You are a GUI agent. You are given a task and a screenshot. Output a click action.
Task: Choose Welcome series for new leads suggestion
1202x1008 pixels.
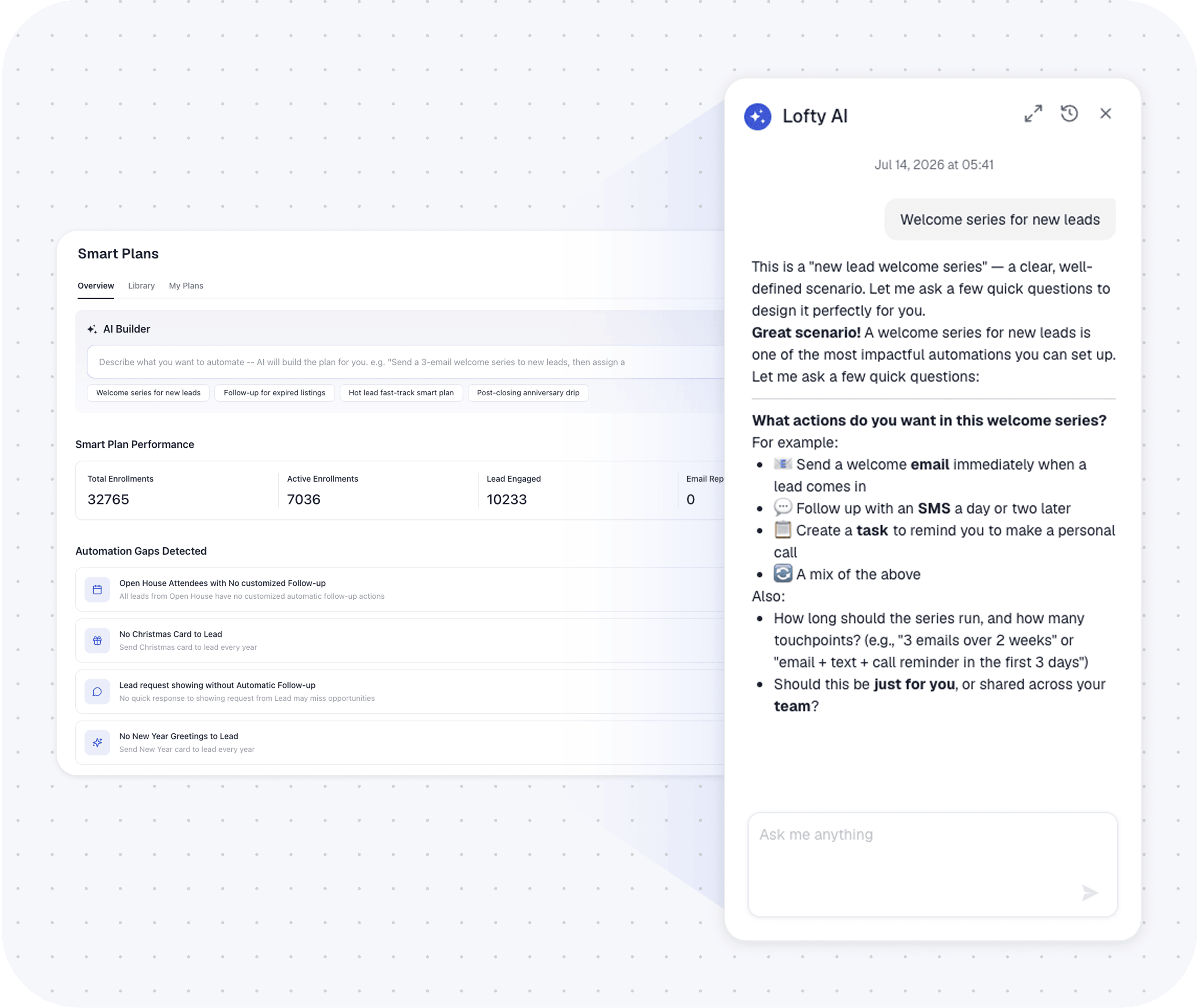[x=148, y=393]
